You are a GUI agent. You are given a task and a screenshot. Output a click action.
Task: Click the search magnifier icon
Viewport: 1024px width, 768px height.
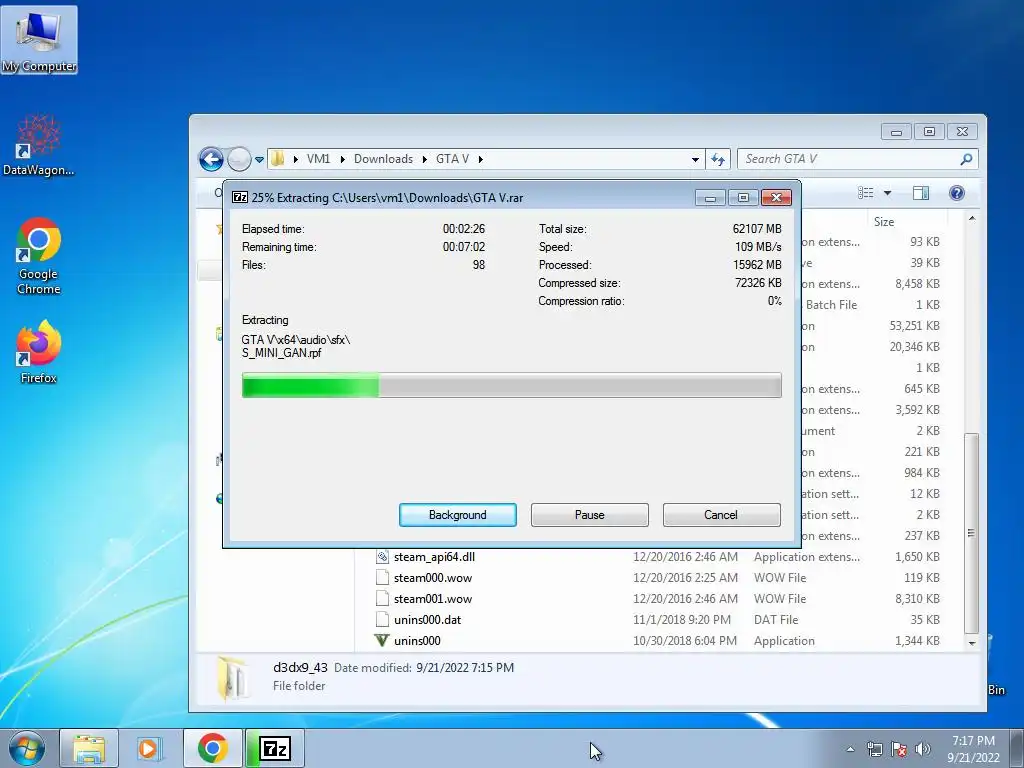pyautogui.click(x=967, y=159)
